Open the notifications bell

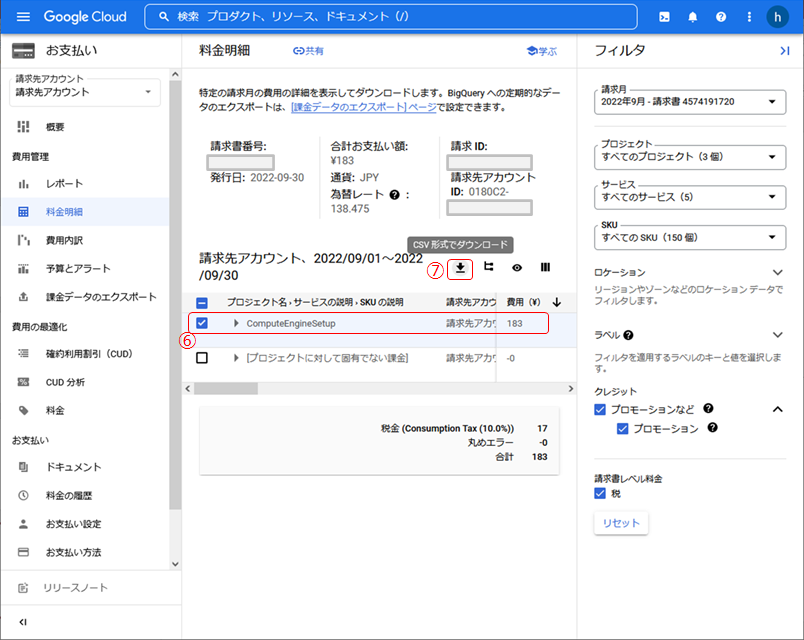click(692, 17)
